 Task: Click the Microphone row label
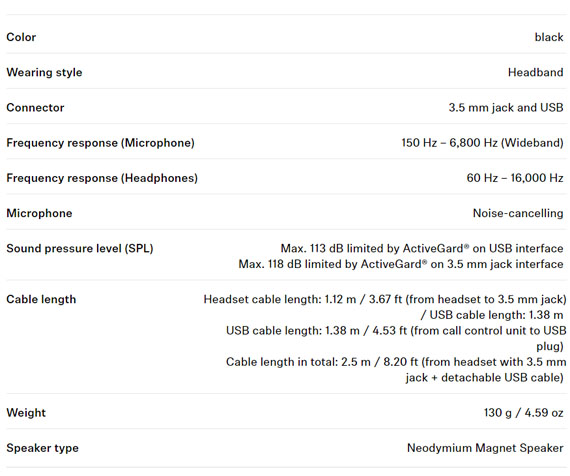click(x=39, y=213)
